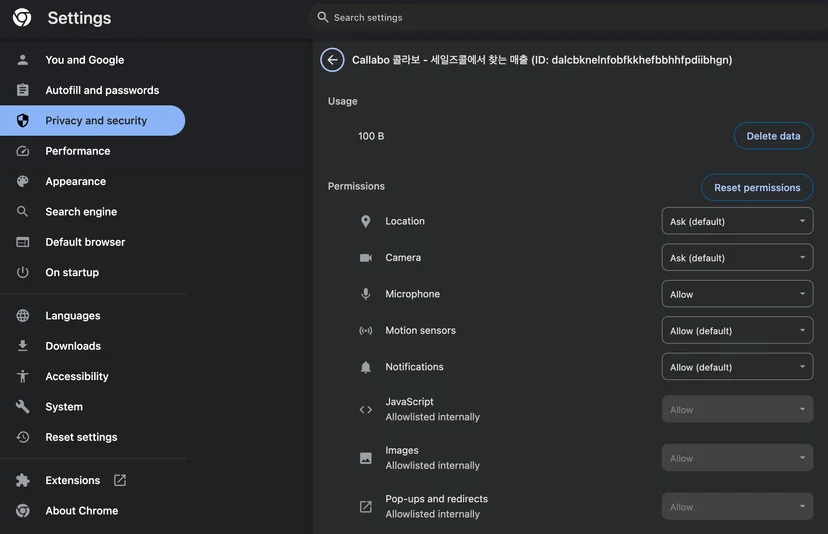Click the Delete data button
This screenshot has height=534, width=828.
coord(773,136)
